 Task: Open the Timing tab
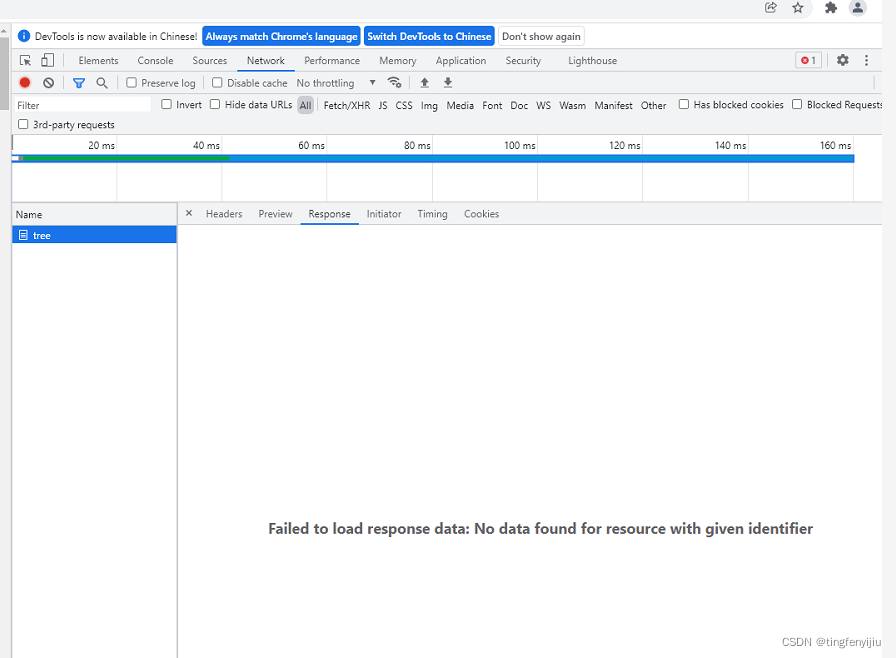(x=432, y=213)
